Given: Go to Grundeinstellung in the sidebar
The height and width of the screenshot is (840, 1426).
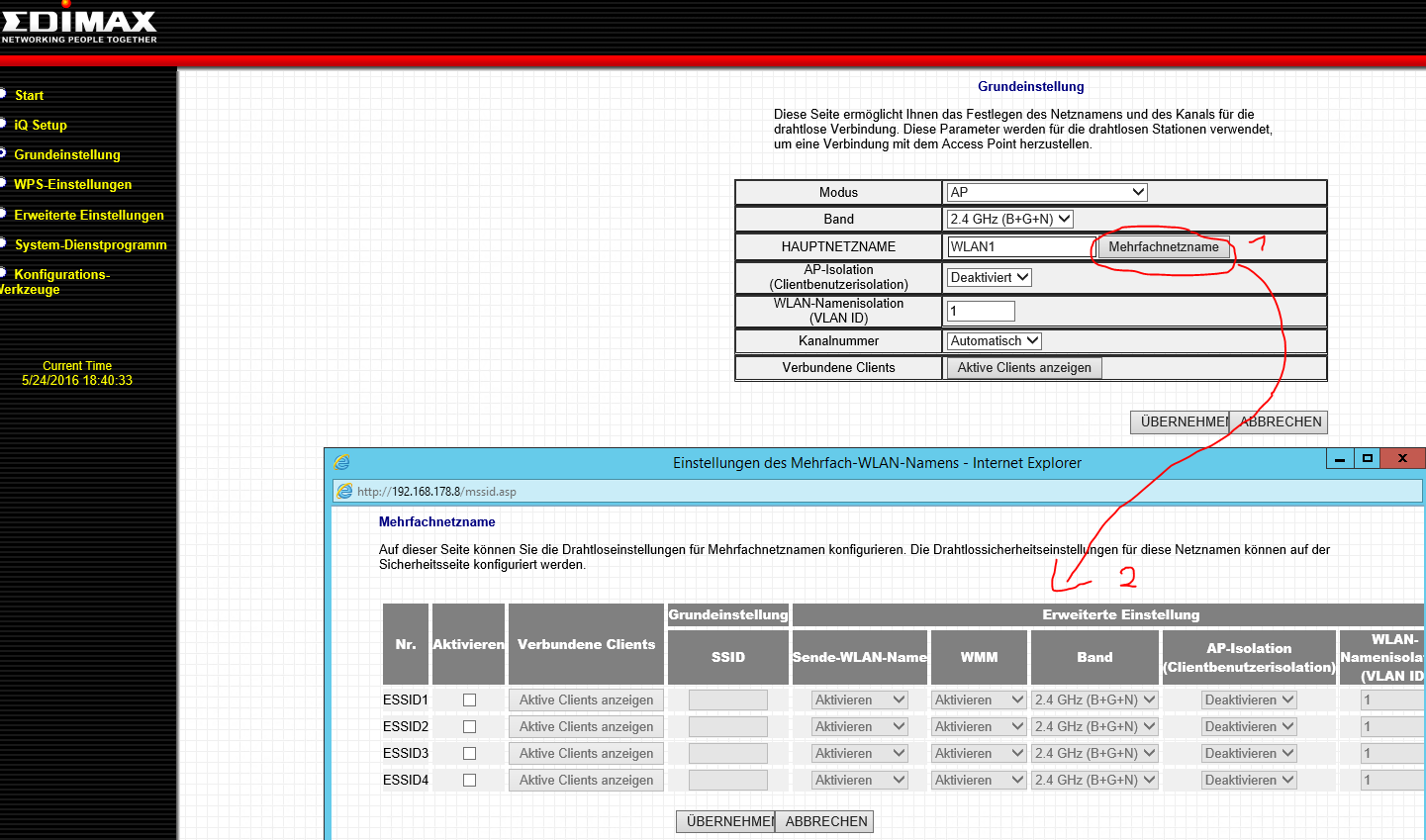Looking at the screenshot, I should pyautogui.click(x=67, y=154).
